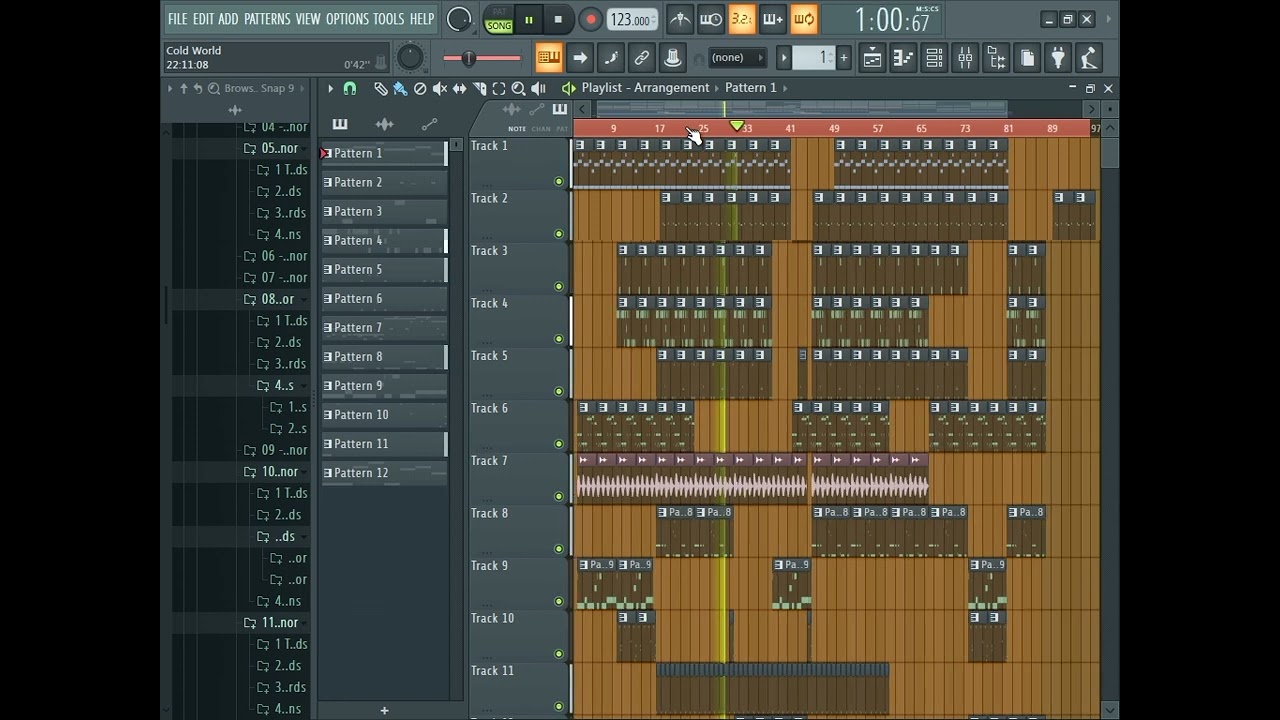Mute Track 3 via green light
The width and height of the screenshot is (1280, 720).
559,287
